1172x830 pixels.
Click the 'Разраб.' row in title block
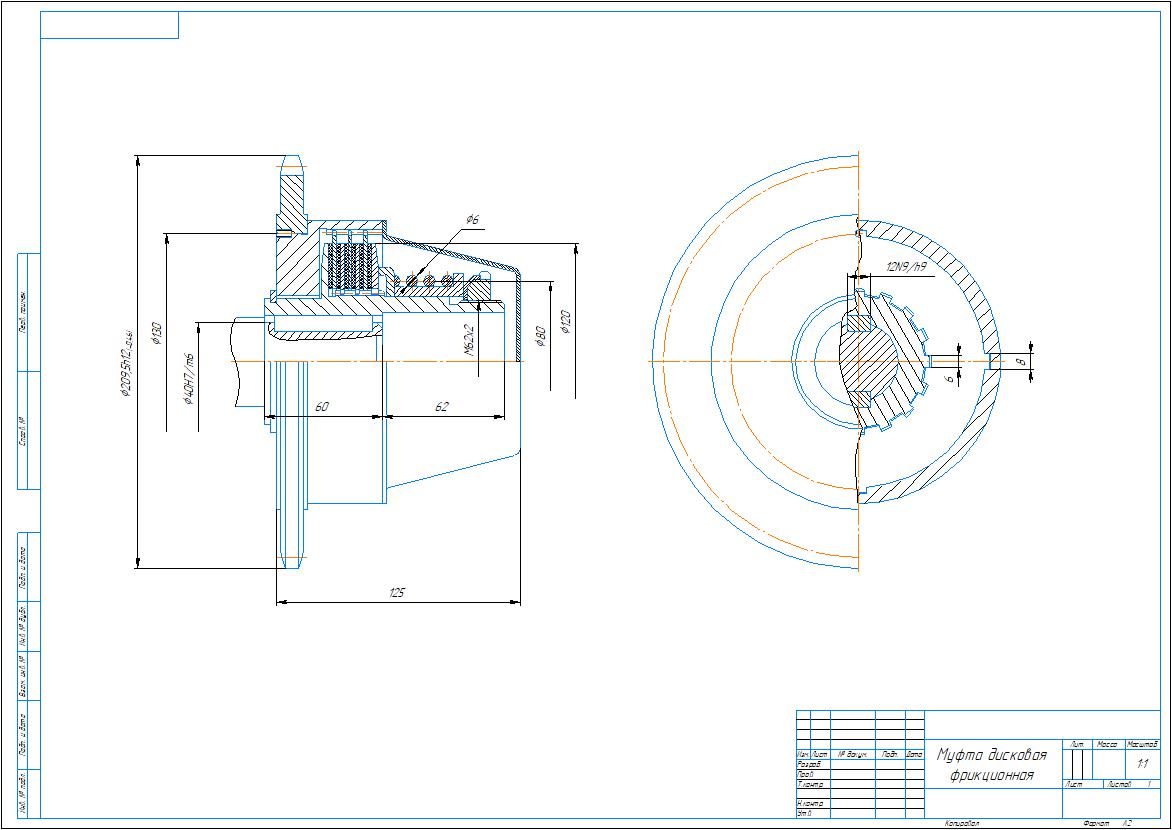pos(808,764)
